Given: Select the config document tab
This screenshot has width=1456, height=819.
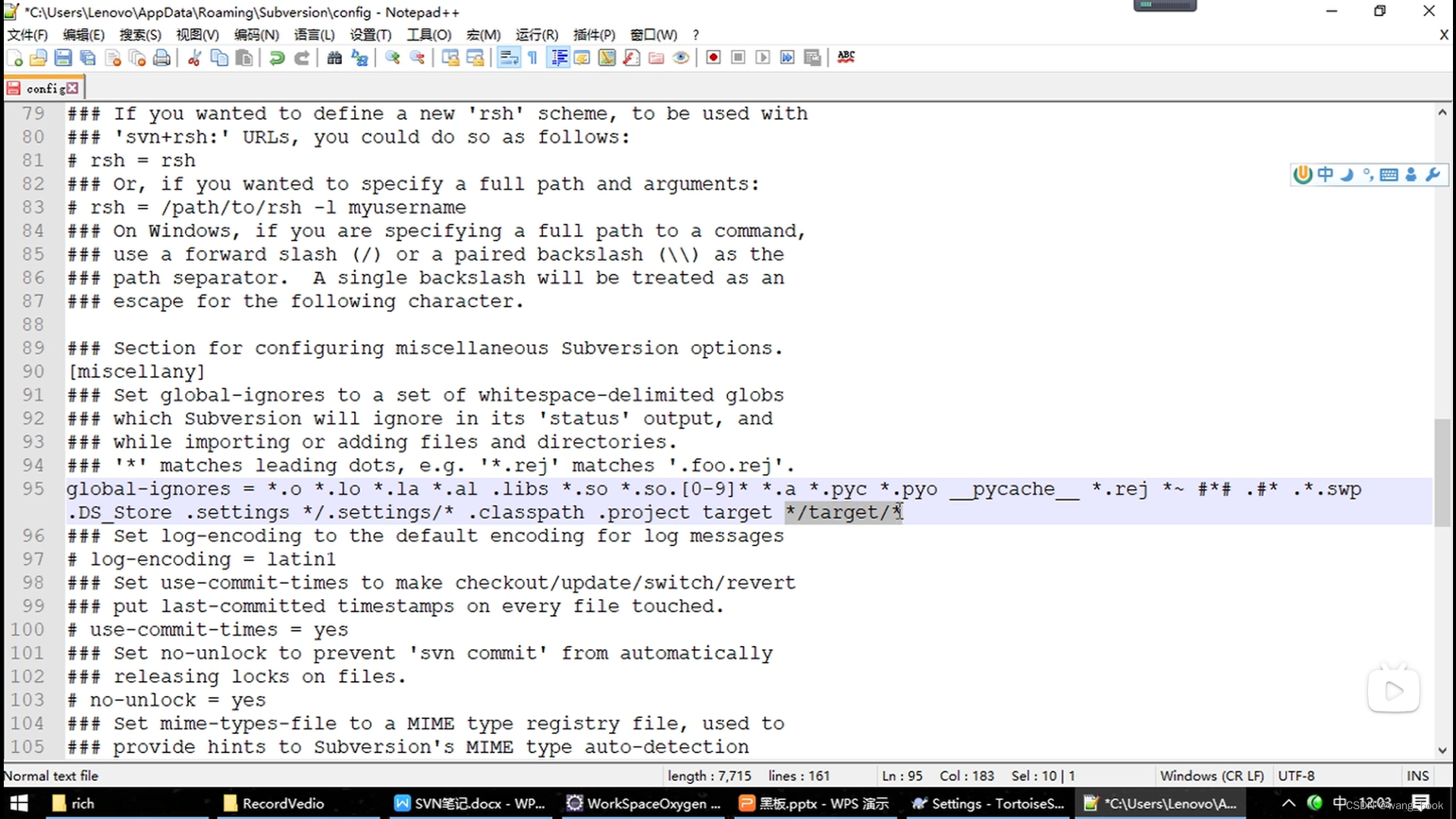Looking at the screenshot, I should point(44,89).
